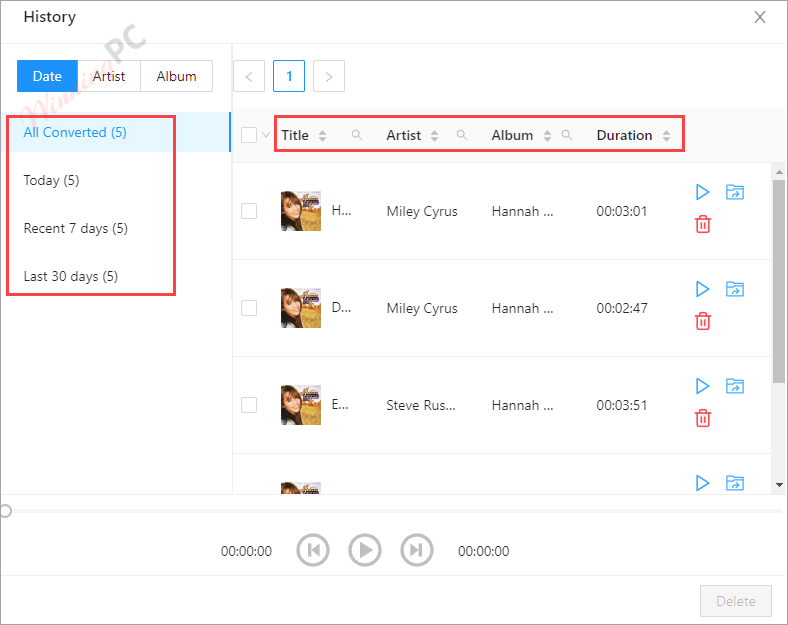Tick the select-all checkbox in header

249,135
